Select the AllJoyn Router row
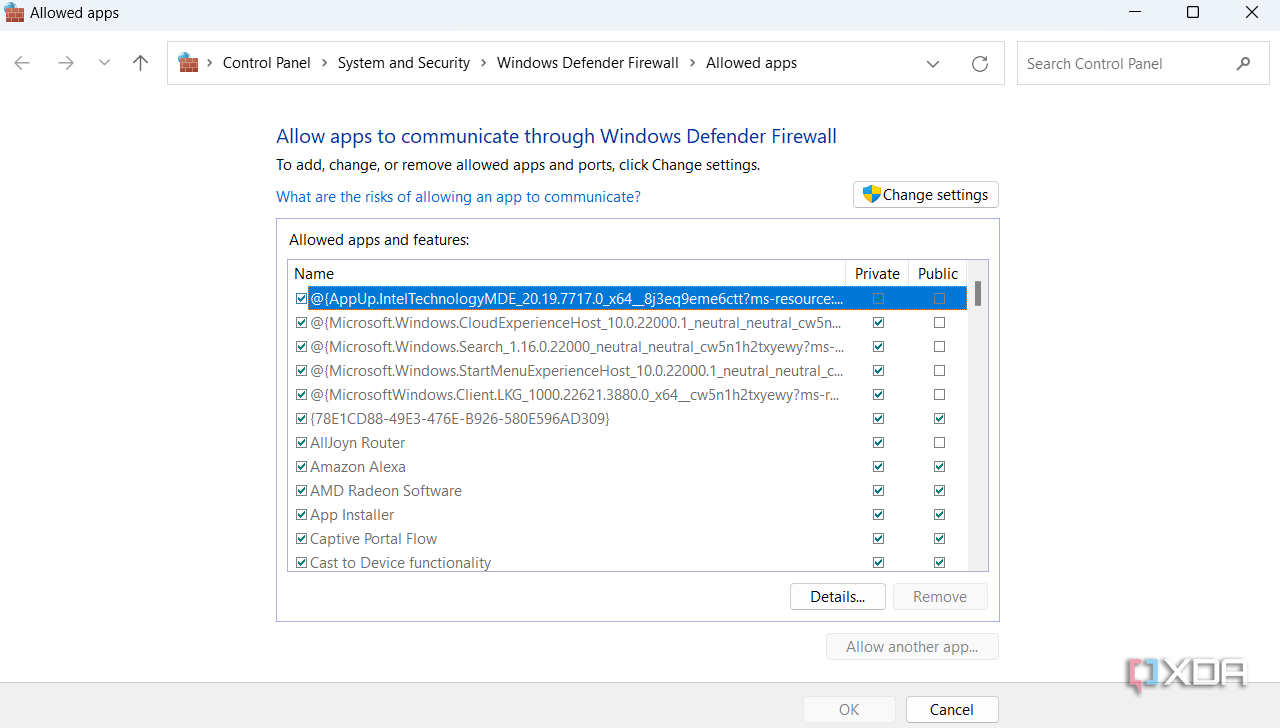This screenshot has width=1280, height=728. pyautogui.click(x=628, y=443)
